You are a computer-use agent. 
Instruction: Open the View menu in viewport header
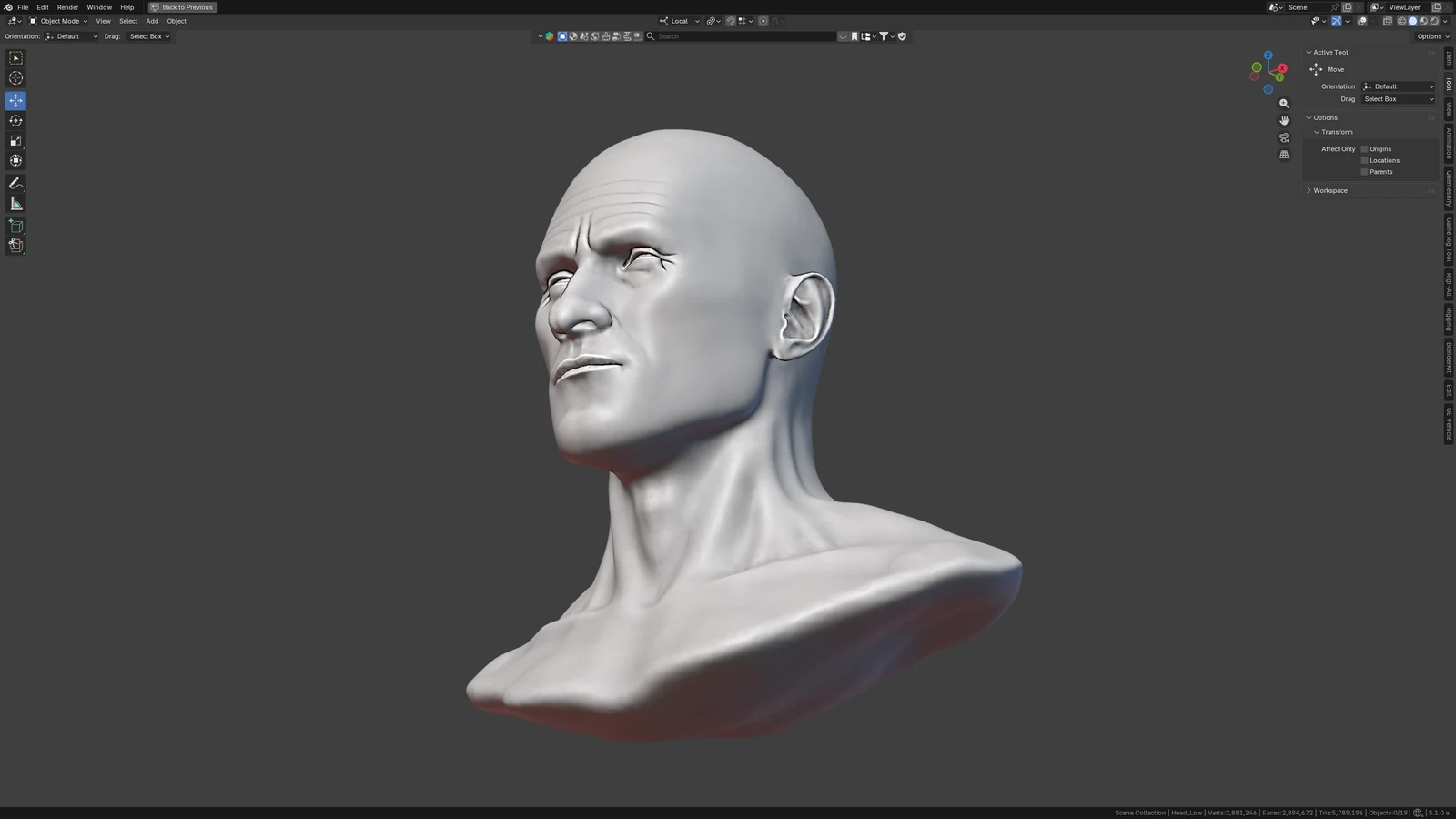(x=104, y=21)
